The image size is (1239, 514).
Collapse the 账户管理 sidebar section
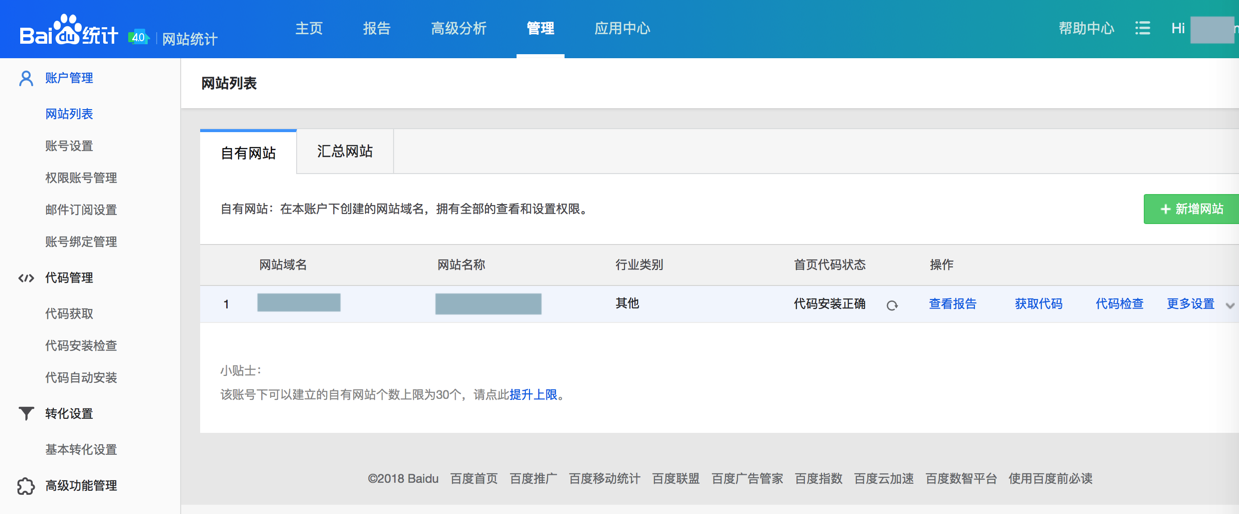click(x=69, y=78)
